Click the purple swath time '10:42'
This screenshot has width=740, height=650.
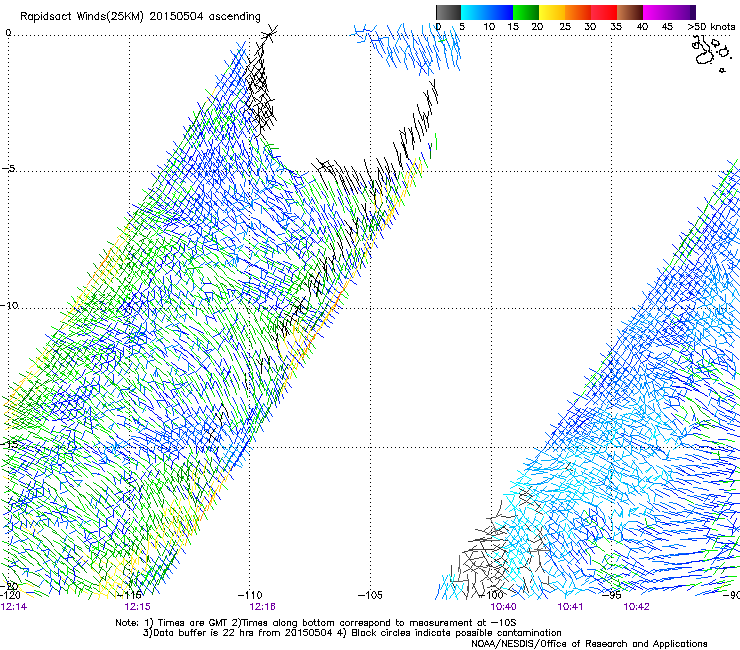click(x=636, y=607)
